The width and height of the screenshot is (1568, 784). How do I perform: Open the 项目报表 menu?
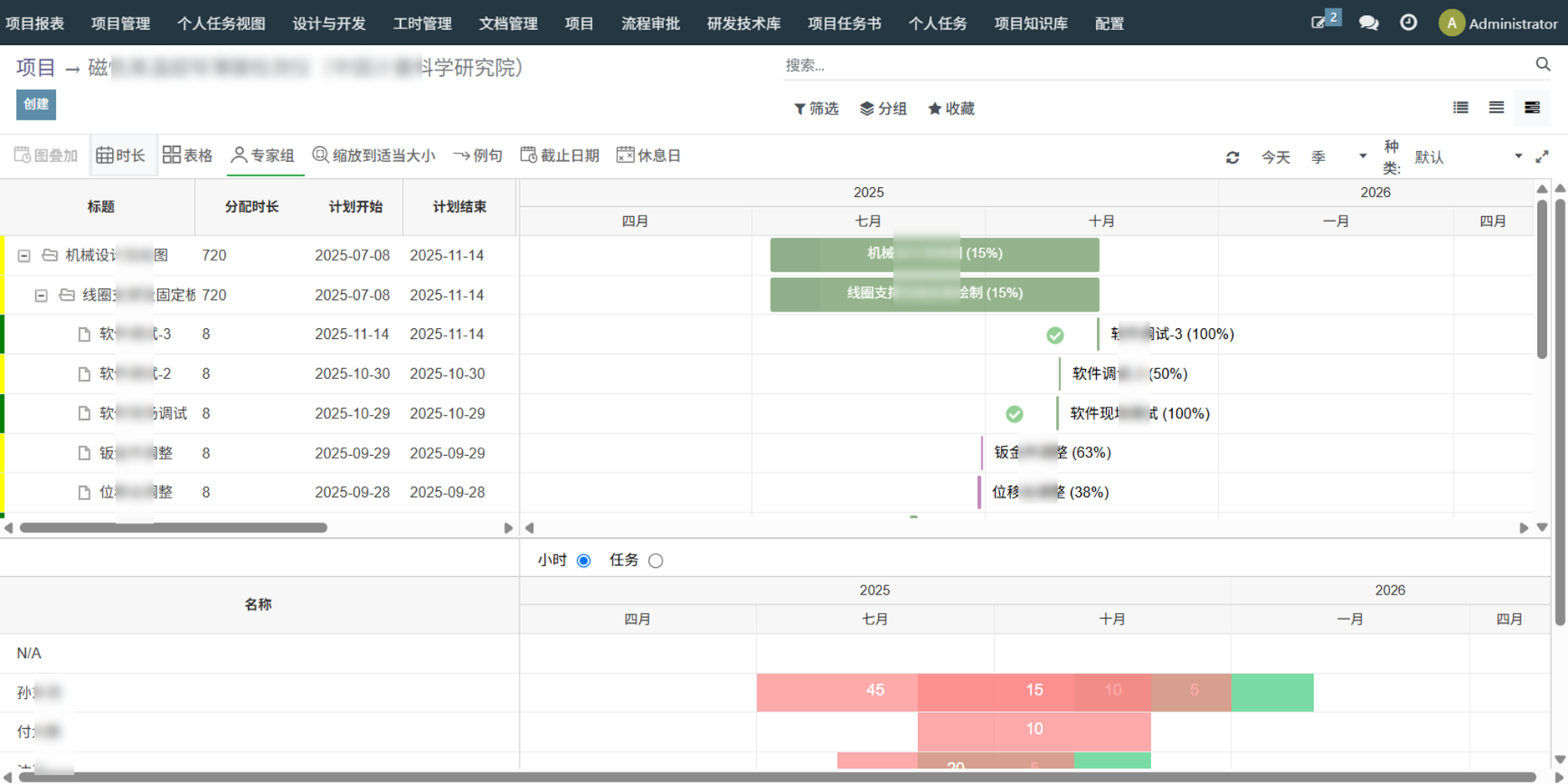pyautogui.click(x=35, y=23)
